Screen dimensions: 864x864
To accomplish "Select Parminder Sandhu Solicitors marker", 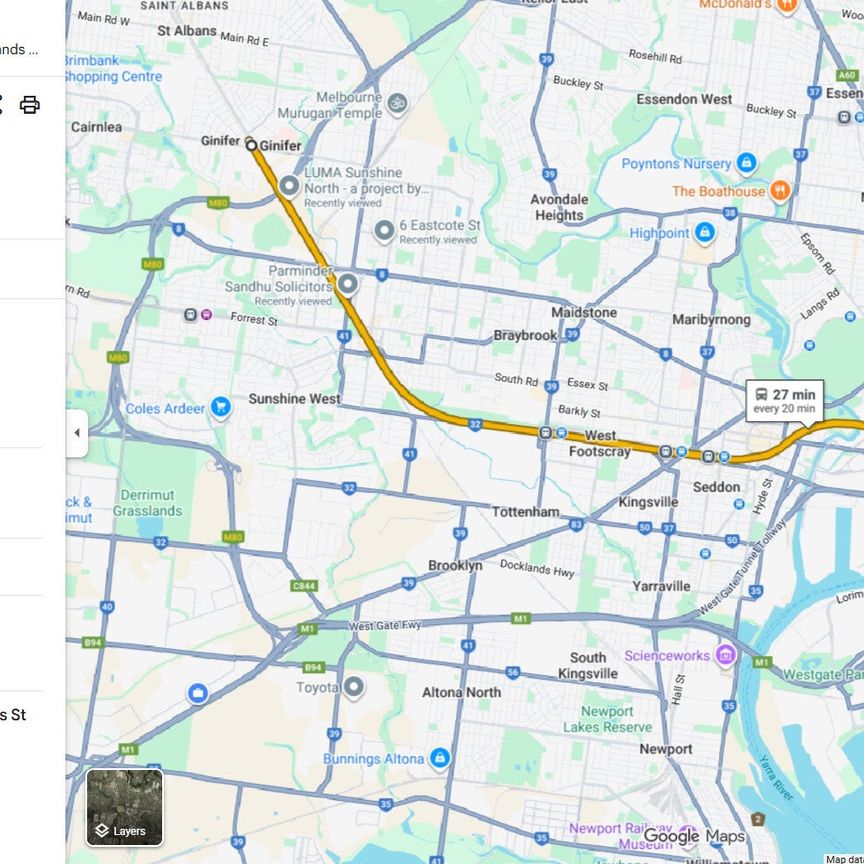I will click(348, 284).
